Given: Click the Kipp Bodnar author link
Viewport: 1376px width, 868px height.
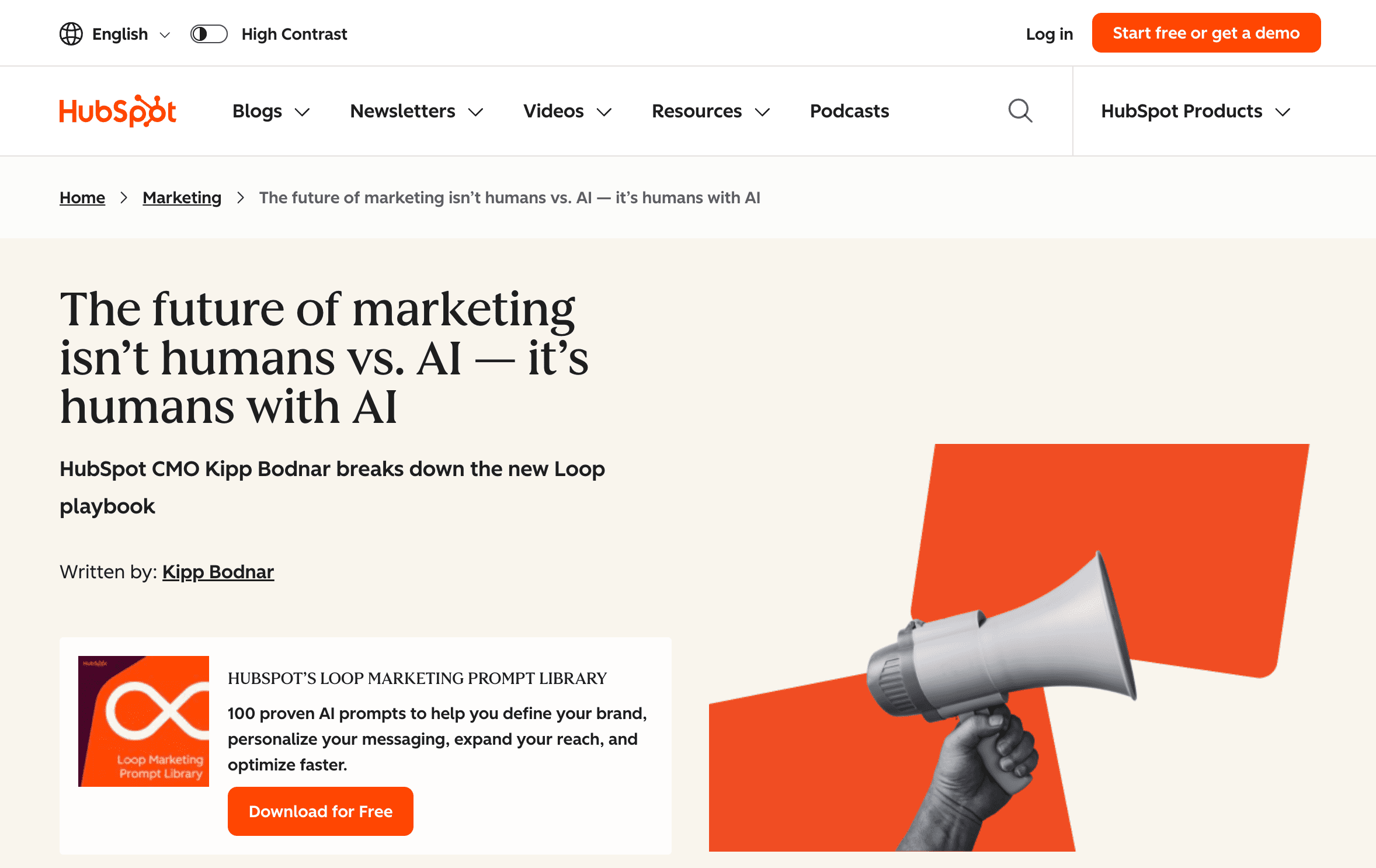Looking at the screenshot, I should coord(218,572).
